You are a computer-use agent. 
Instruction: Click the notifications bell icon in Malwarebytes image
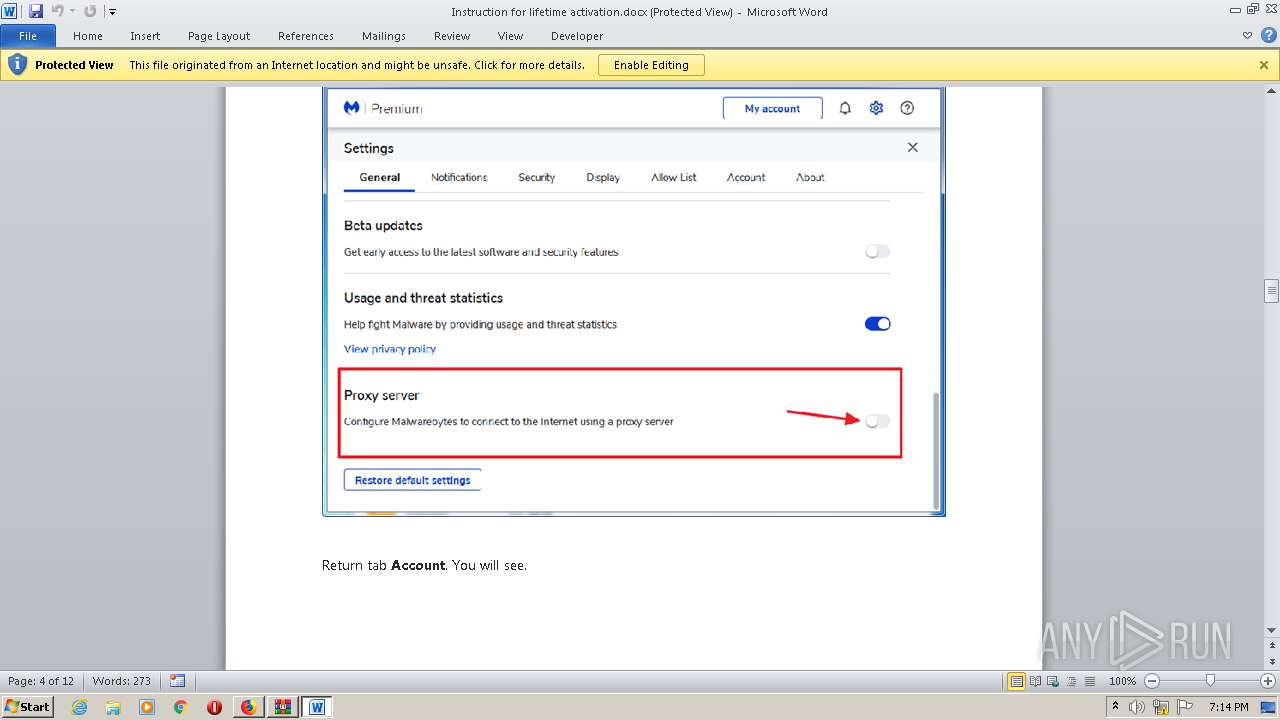coord(845,108)
